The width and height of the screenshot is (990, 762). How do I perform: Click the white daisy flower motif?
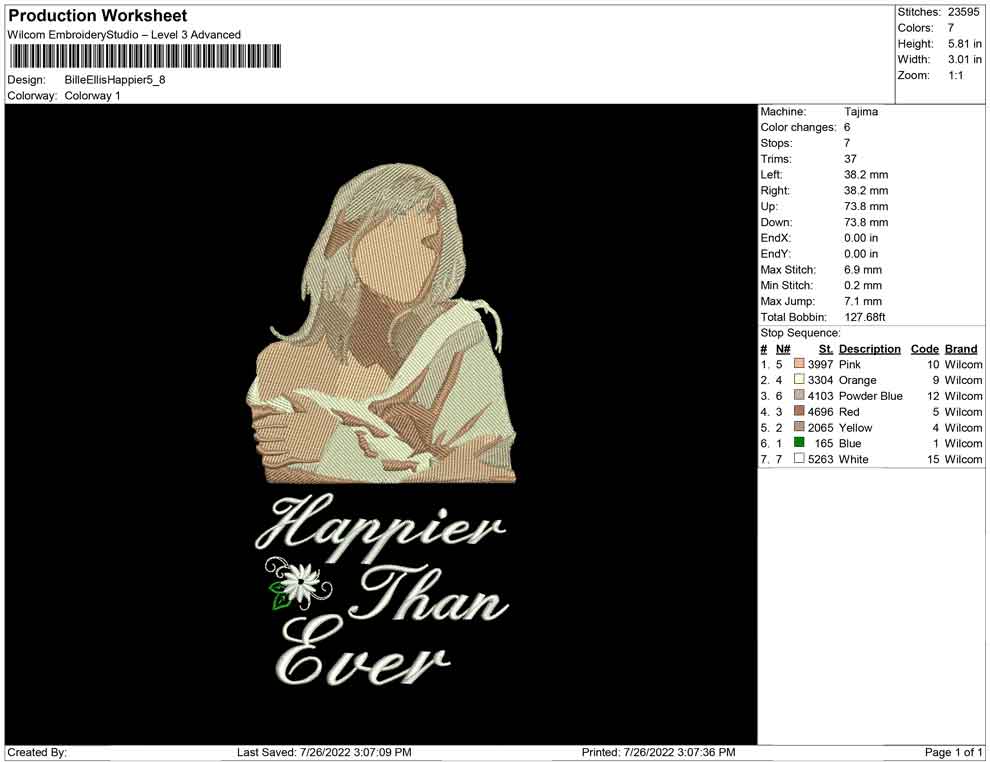(300, 580)
